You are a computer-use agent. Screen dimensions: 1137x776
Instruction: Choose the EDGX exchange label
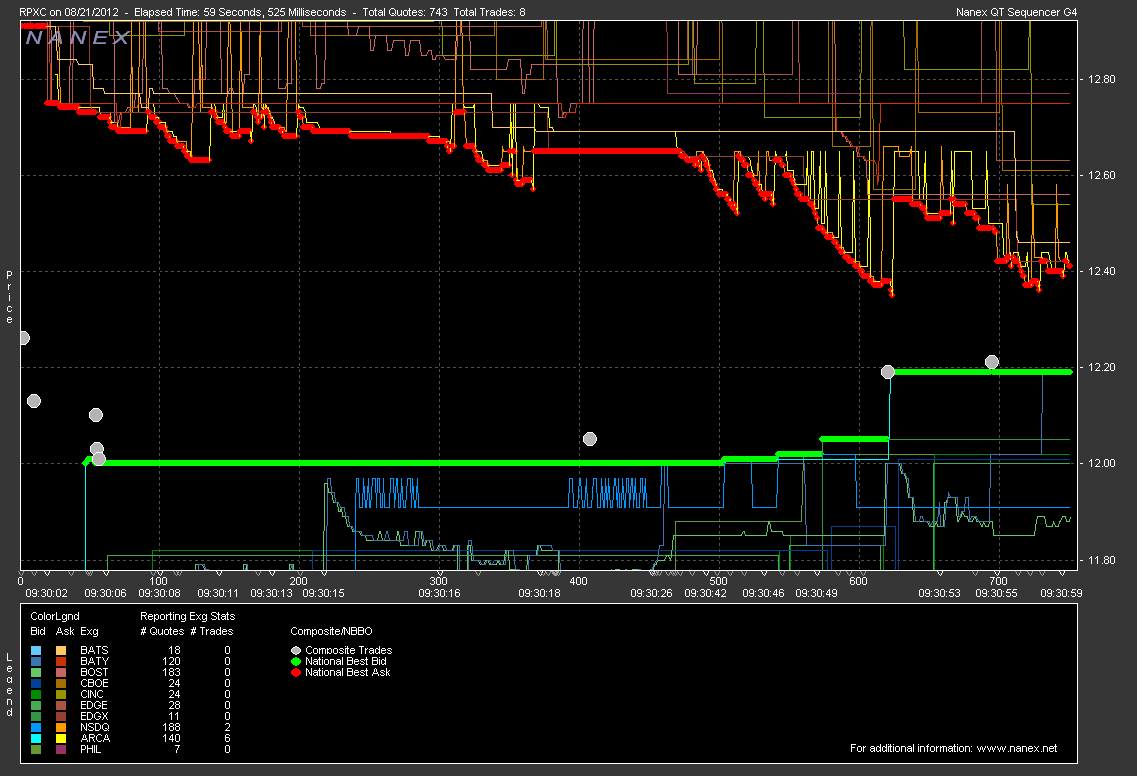pos(94,716)
